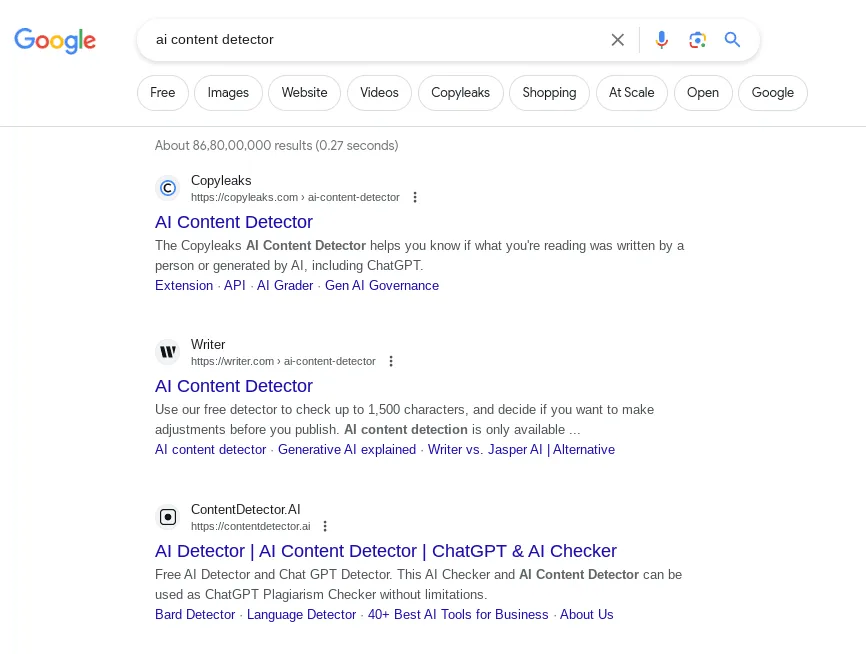The height and width of the screenshot is (654, 866).
Task: Open the Bard Detector sitelink
Action: [195, 614]
